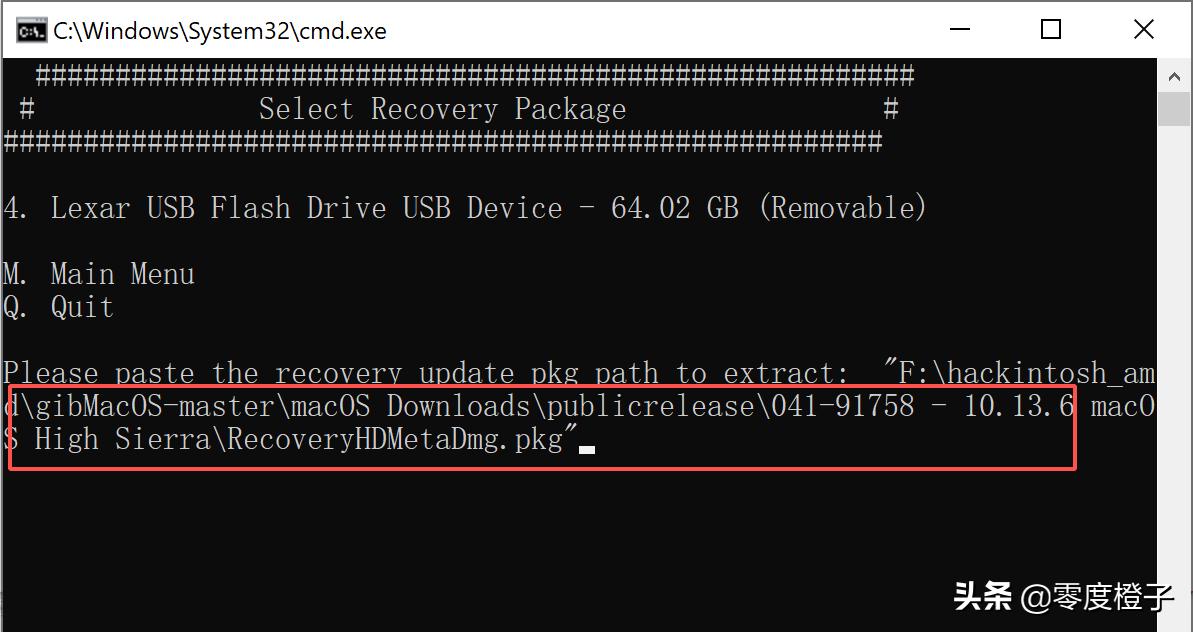Image resolution: width=1193 pixels, height=632 pixels.
Task: Click the Q. Quit option line
Action: (x=60, y=307)
